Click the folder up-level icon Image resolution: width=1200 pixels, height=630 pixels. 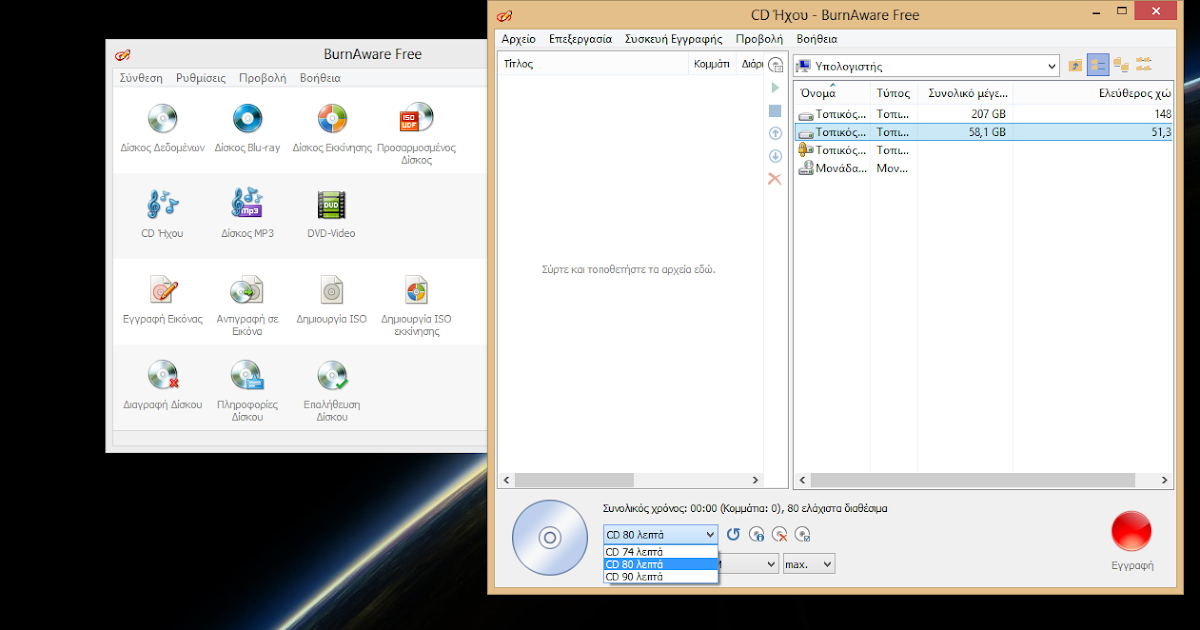pyautogui.click(x=1076, y=66)
